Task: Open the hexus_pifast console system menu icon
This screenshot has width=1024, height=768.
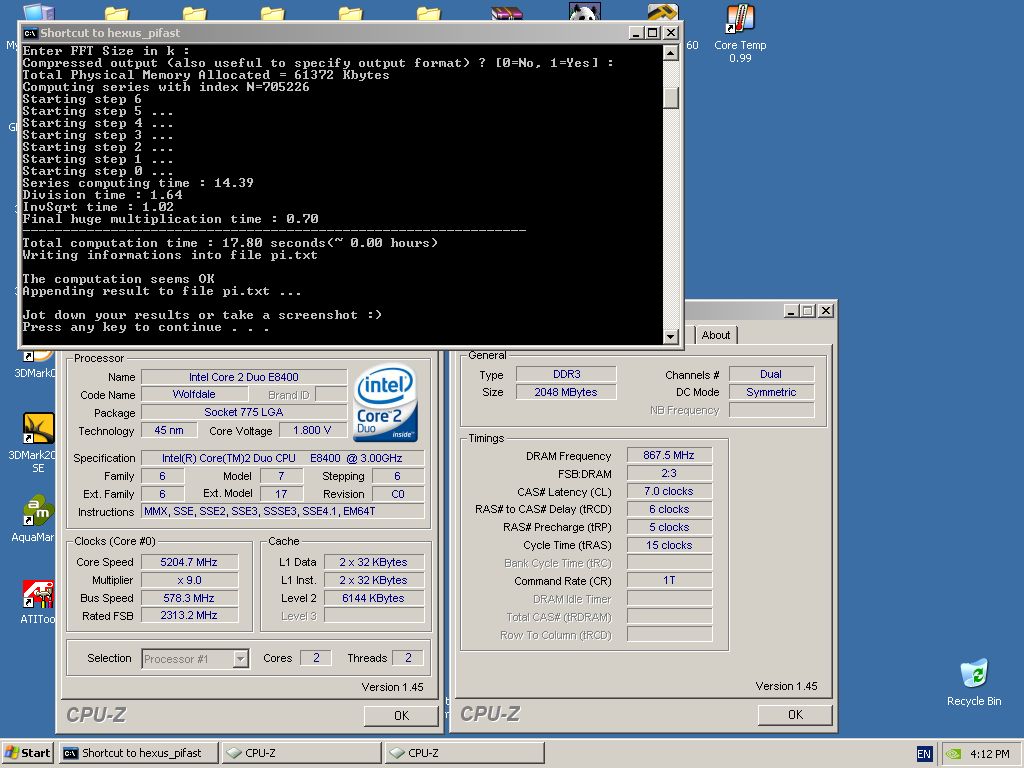Action: coord(30,33)
